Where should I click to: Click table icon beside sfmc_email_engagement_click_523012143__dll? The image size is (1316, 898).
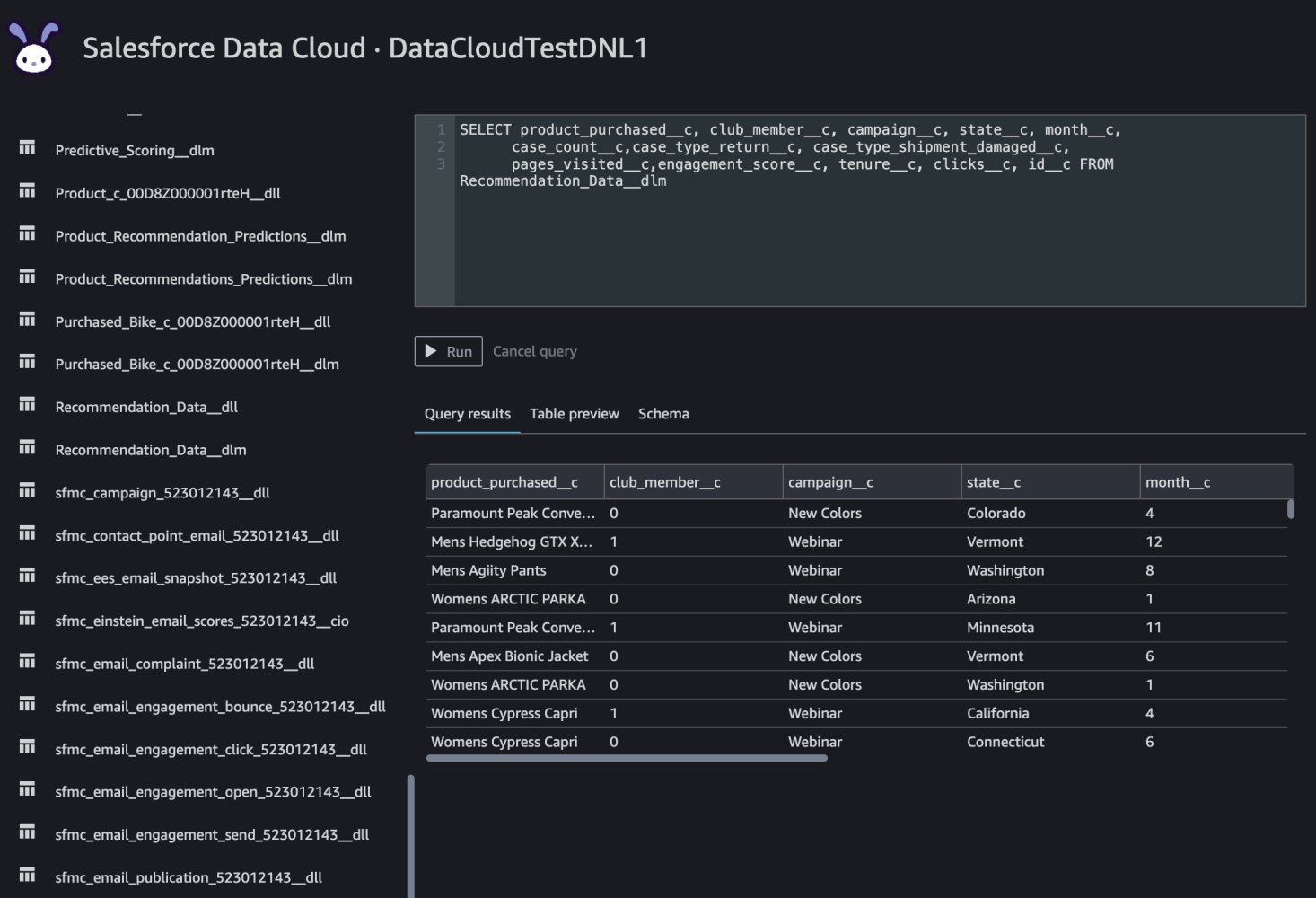pyautogui.click(x=28, y=747)
